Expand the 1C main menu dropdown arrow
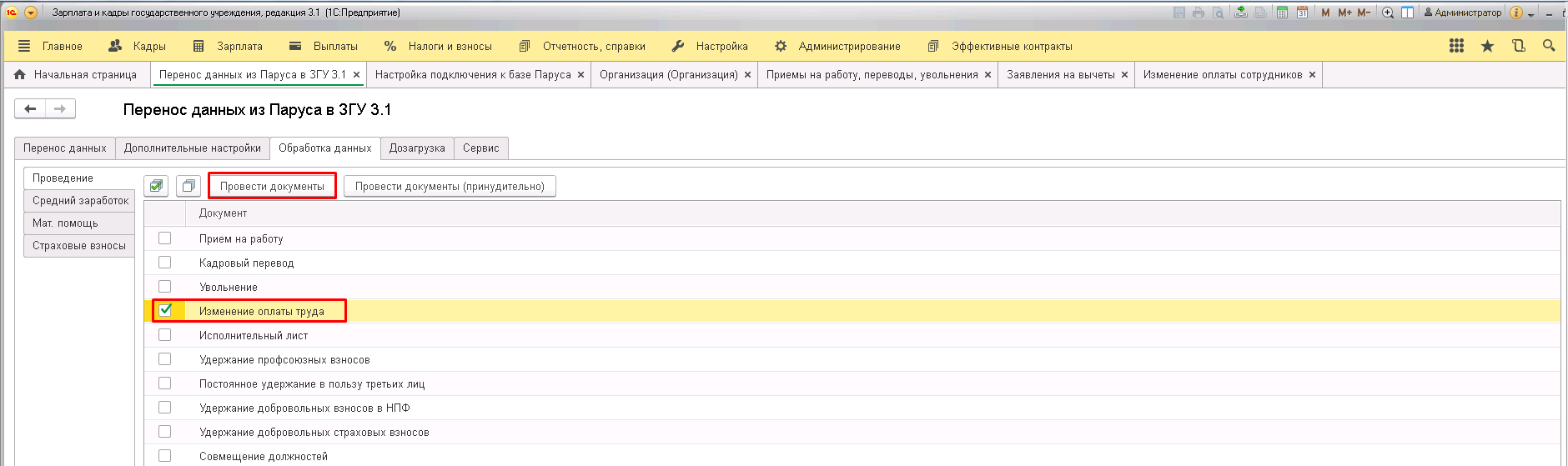This screenshot has width=1568, height=466. (x=32, y=13)
